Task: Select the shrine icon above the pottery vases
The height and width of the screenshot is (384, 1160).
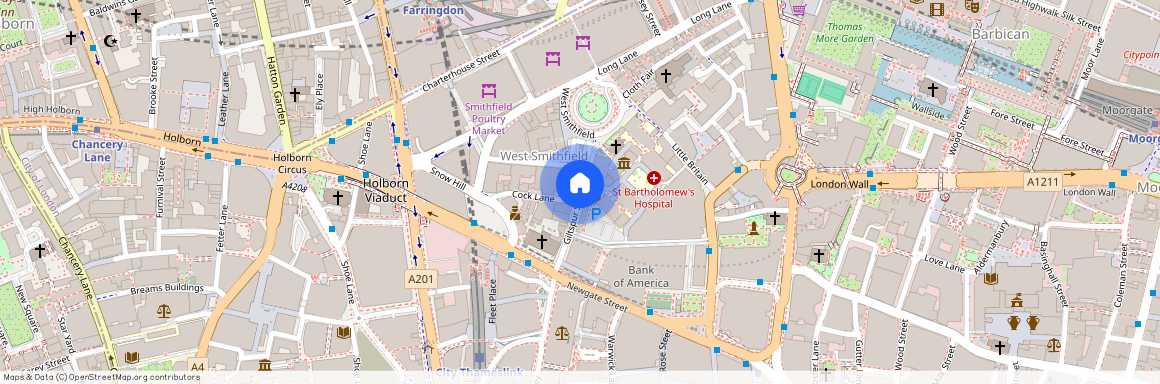Action: pyautogui.click(x=1016, y=300)
